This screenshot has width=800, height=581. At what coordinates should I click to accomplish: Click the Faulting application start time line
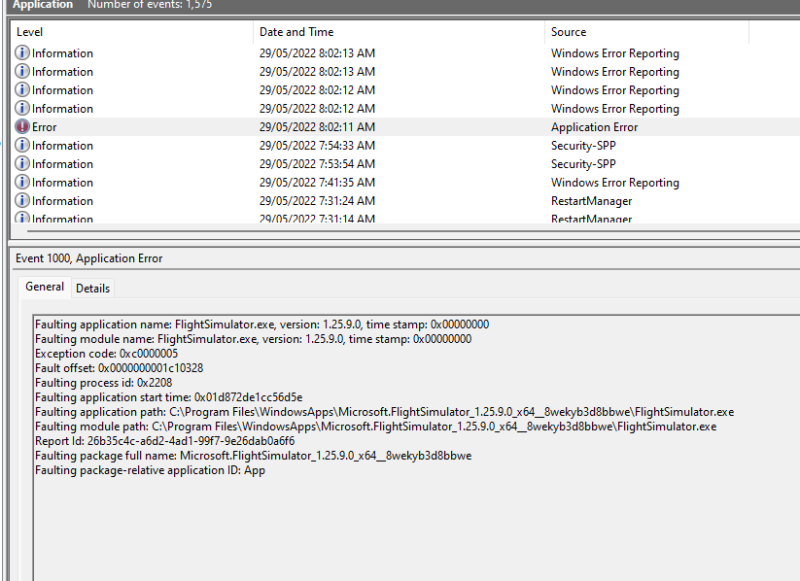click(169, 397)
